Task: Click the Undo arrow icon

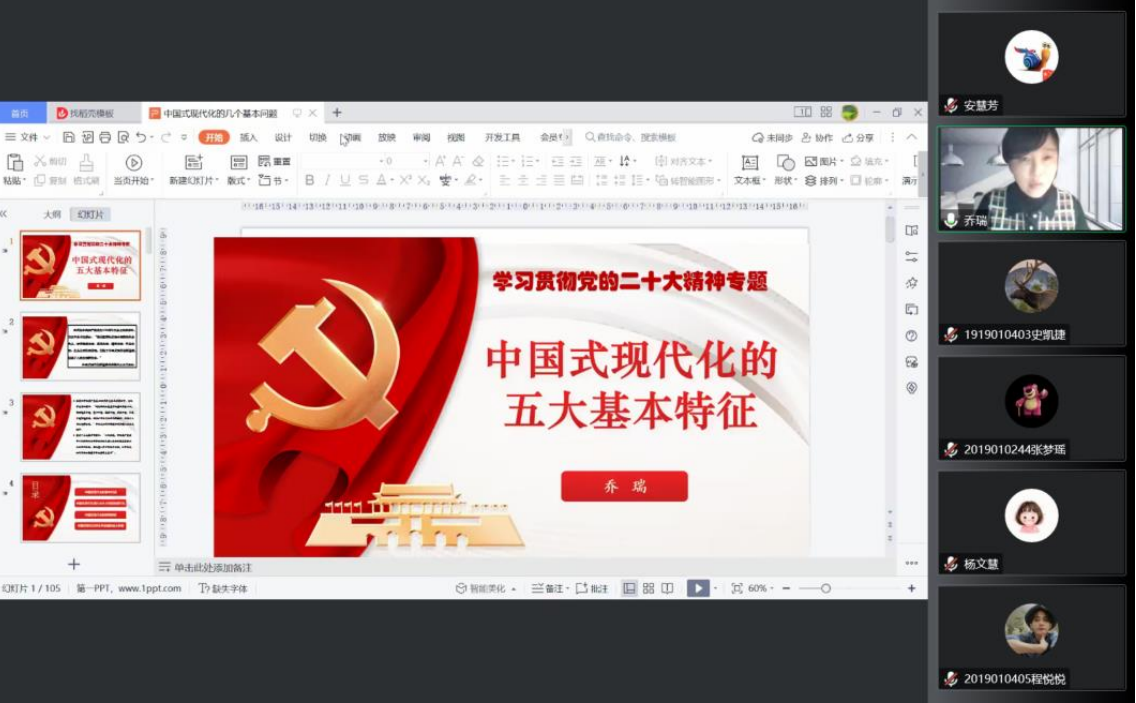Action: [141, 138]
